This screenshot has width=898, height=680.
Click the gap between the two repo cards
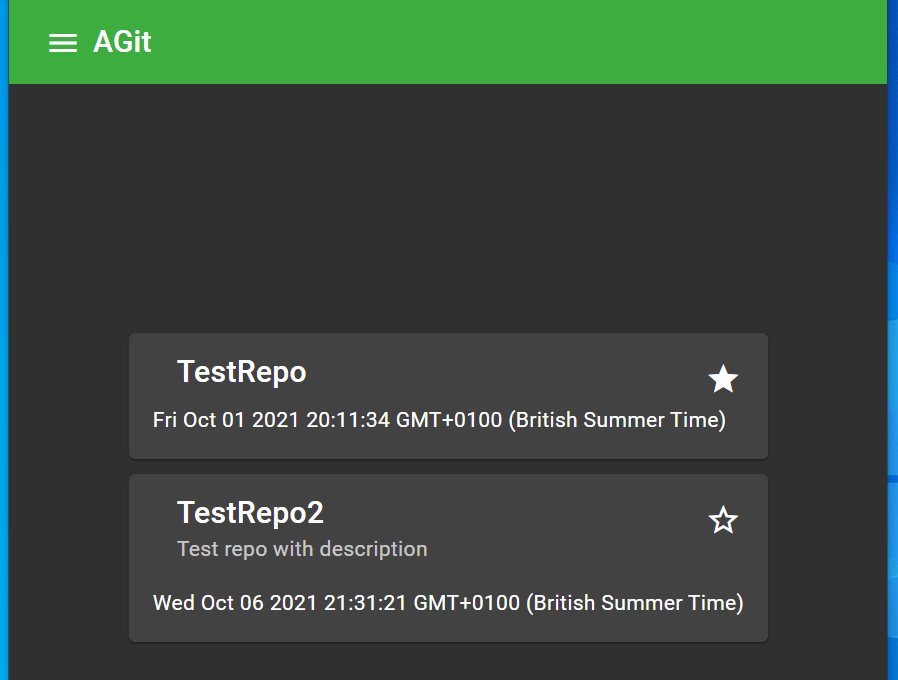point(448,467)
